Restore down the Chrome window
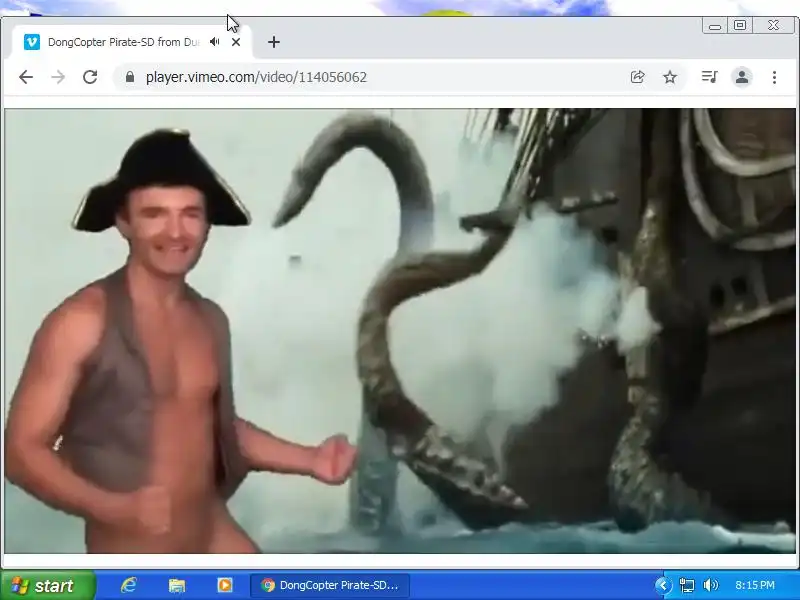Image resolution: width=800 pixels, height=600 pixels. point(740,26)
